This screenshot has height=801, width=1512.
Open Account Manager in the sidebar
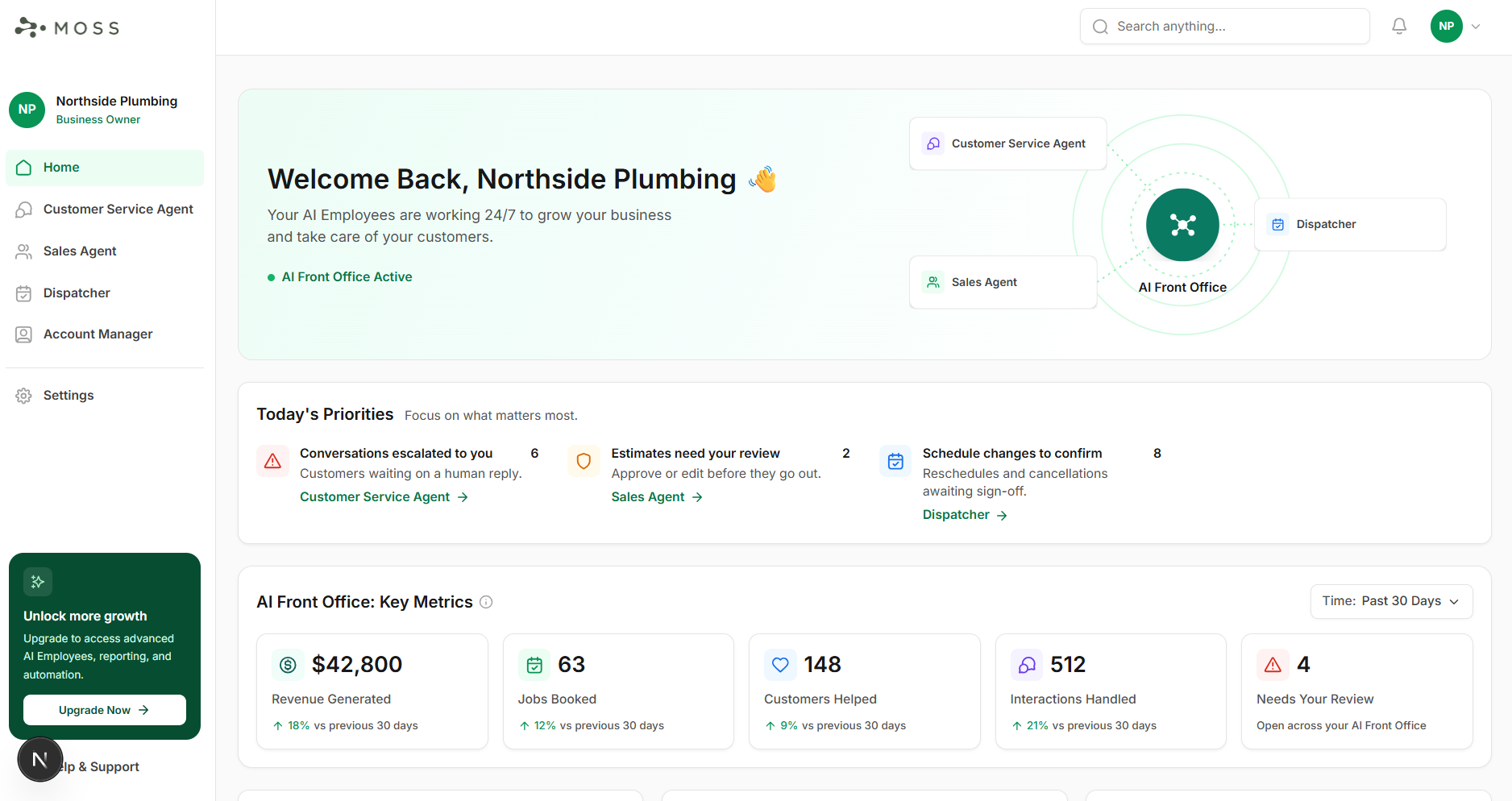tap(105, 334)
